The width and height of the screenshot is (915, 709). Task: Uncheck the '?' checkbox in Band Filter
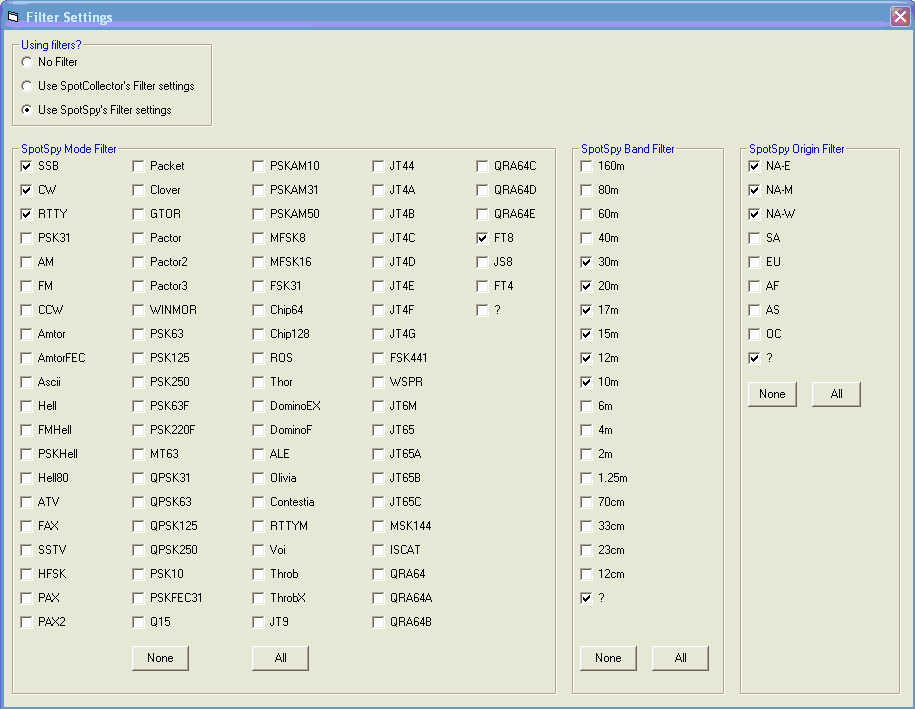click(x=586, y=598)
